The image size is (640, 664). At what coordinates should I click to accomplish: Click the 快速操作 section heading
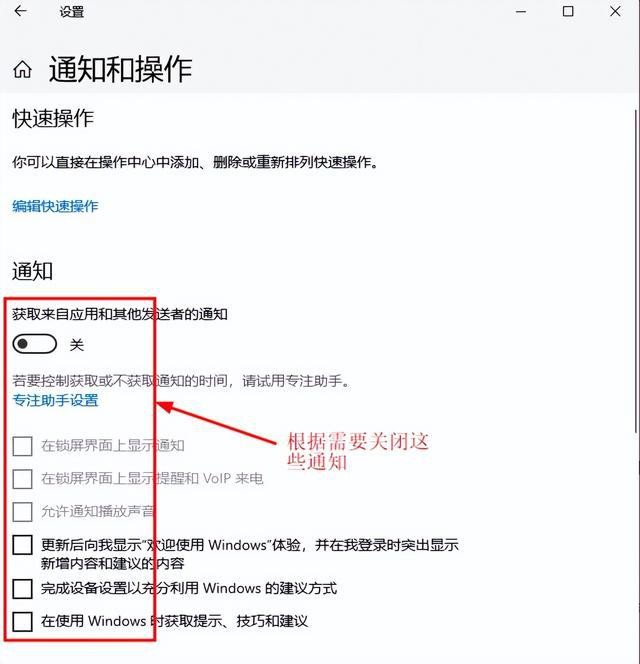[x=53, y=118]
